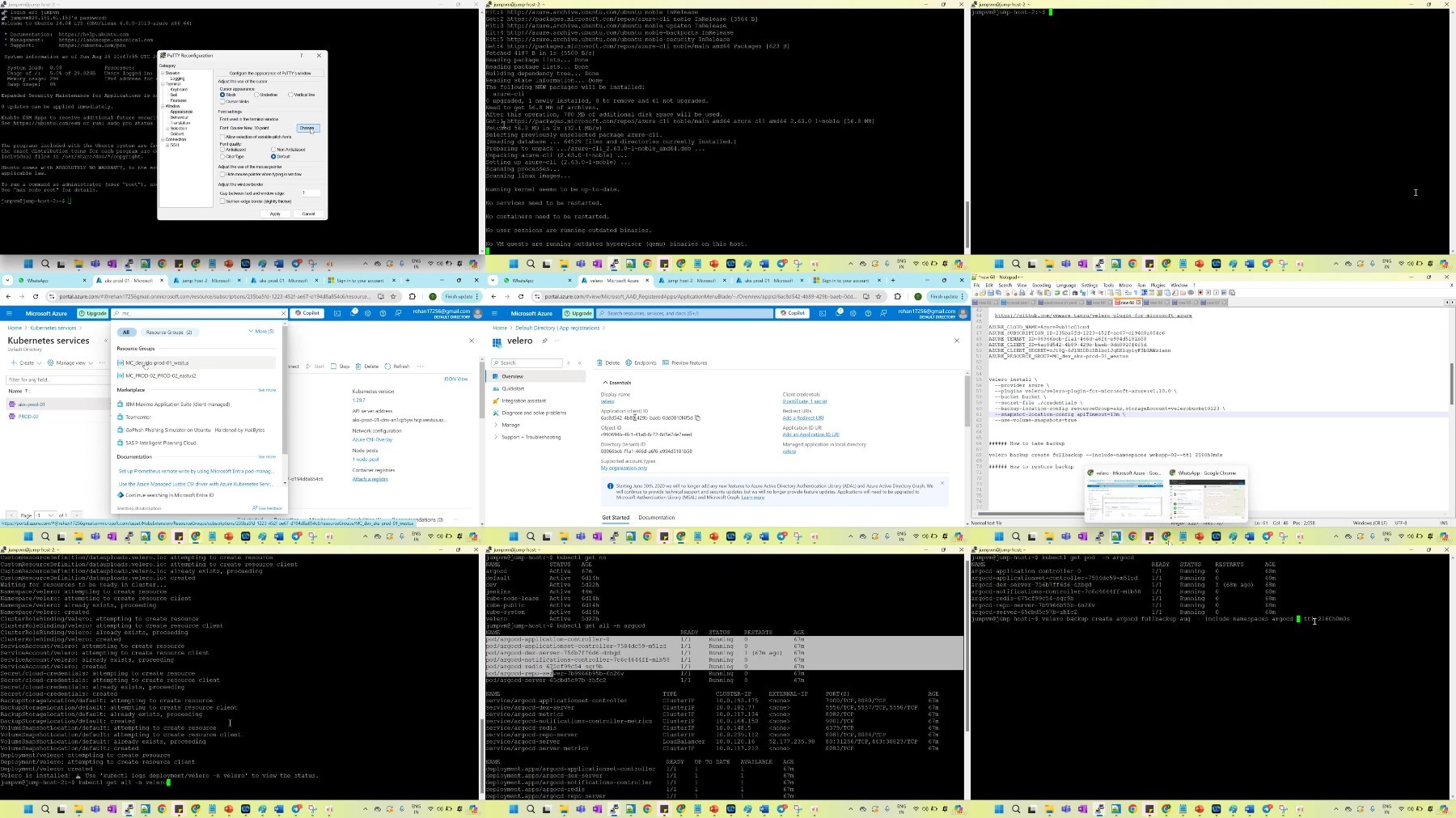
Task: Open Copilot in the Kubernetes services window
Action: (307, 313)
